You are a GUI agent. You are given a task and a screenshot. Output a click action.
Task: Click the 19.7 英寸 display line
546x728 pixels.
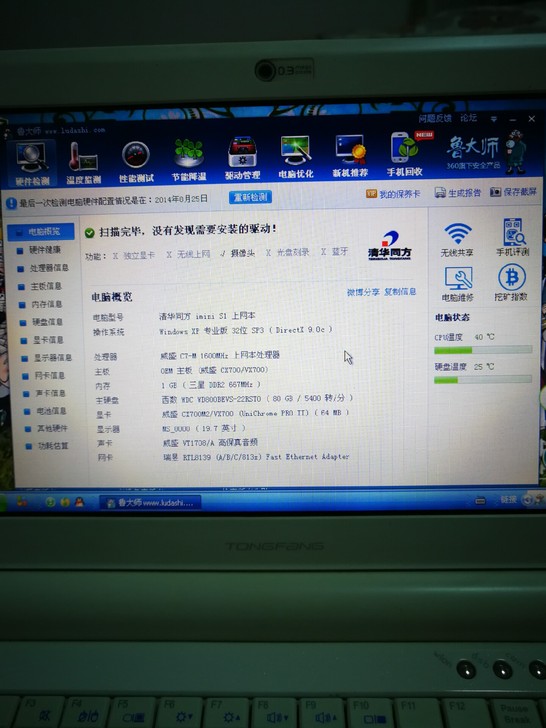click(x=204, y=428)
